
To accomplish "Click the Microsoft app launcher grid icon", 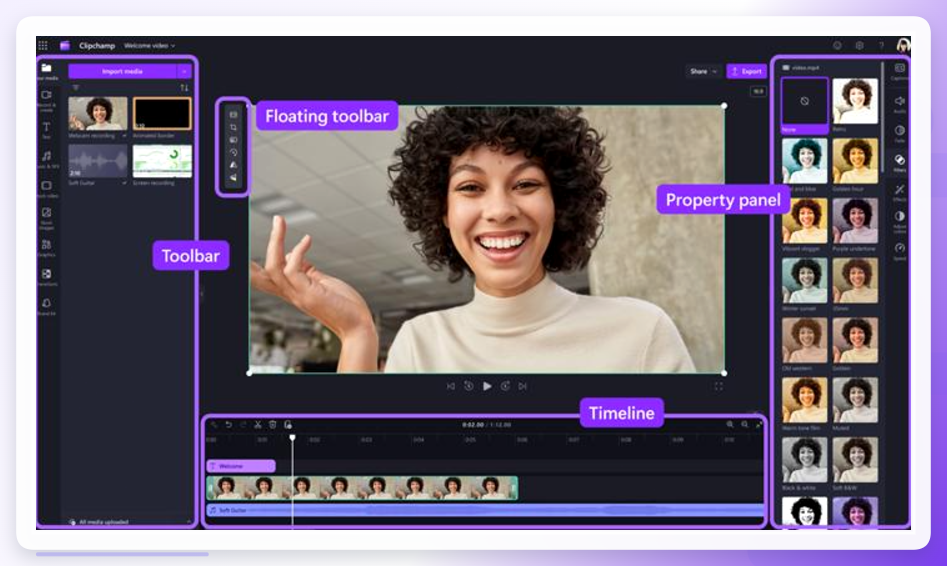I will [43, 45].
